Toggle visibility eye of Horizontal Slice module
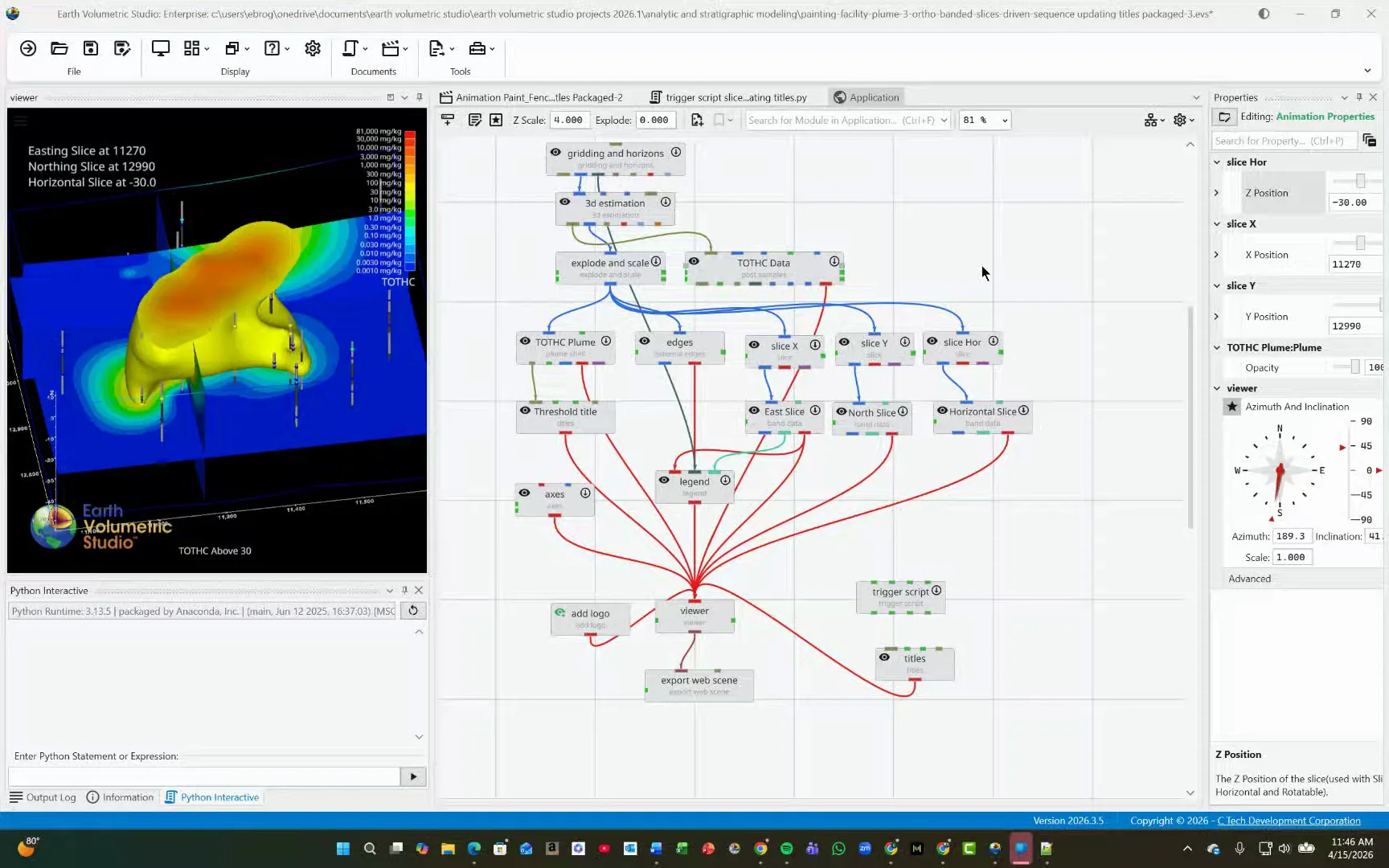1389x868 pixels. (x=942, y=410)
